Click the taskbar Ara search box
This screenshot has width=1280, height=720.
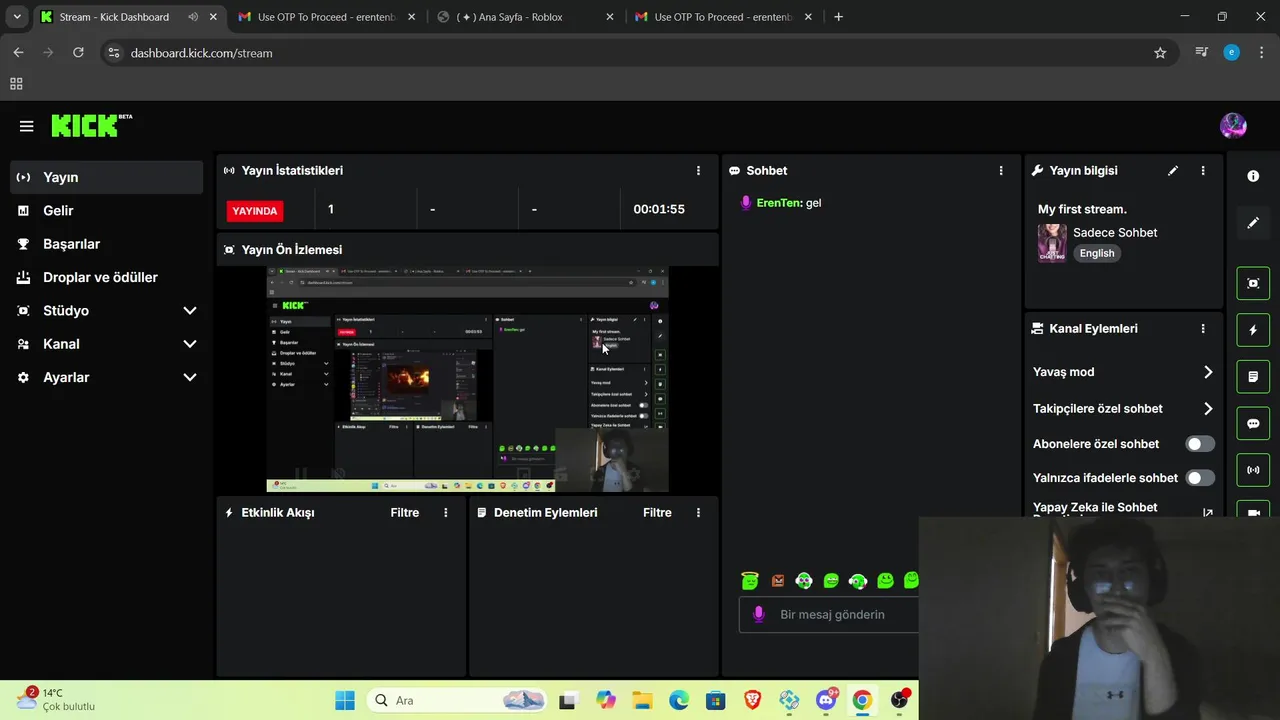click(458, 701)
